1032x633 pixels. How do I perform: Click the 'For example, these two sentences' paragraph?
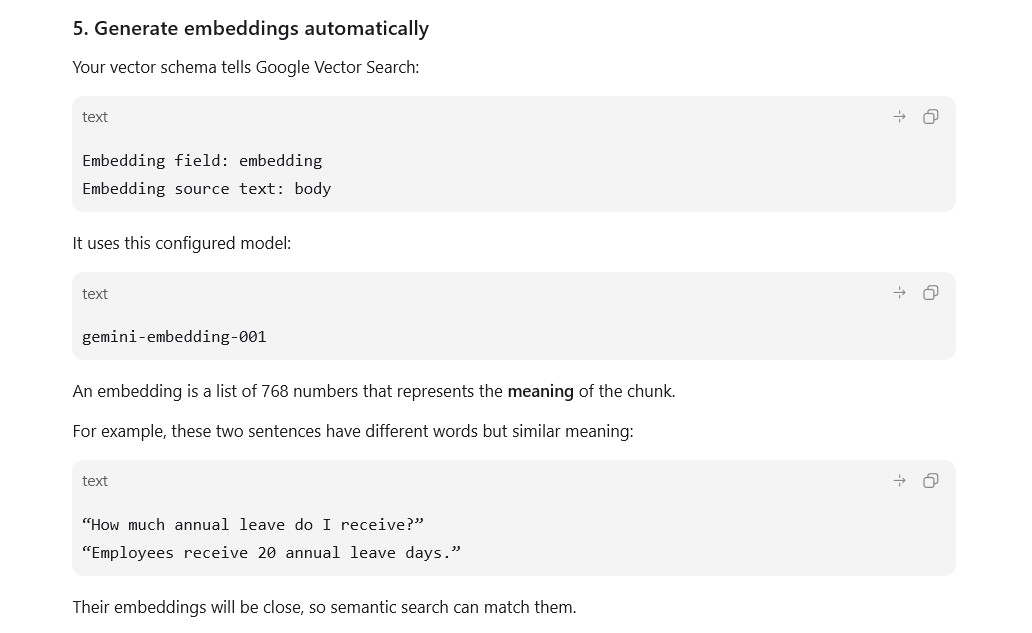point(353,432)
